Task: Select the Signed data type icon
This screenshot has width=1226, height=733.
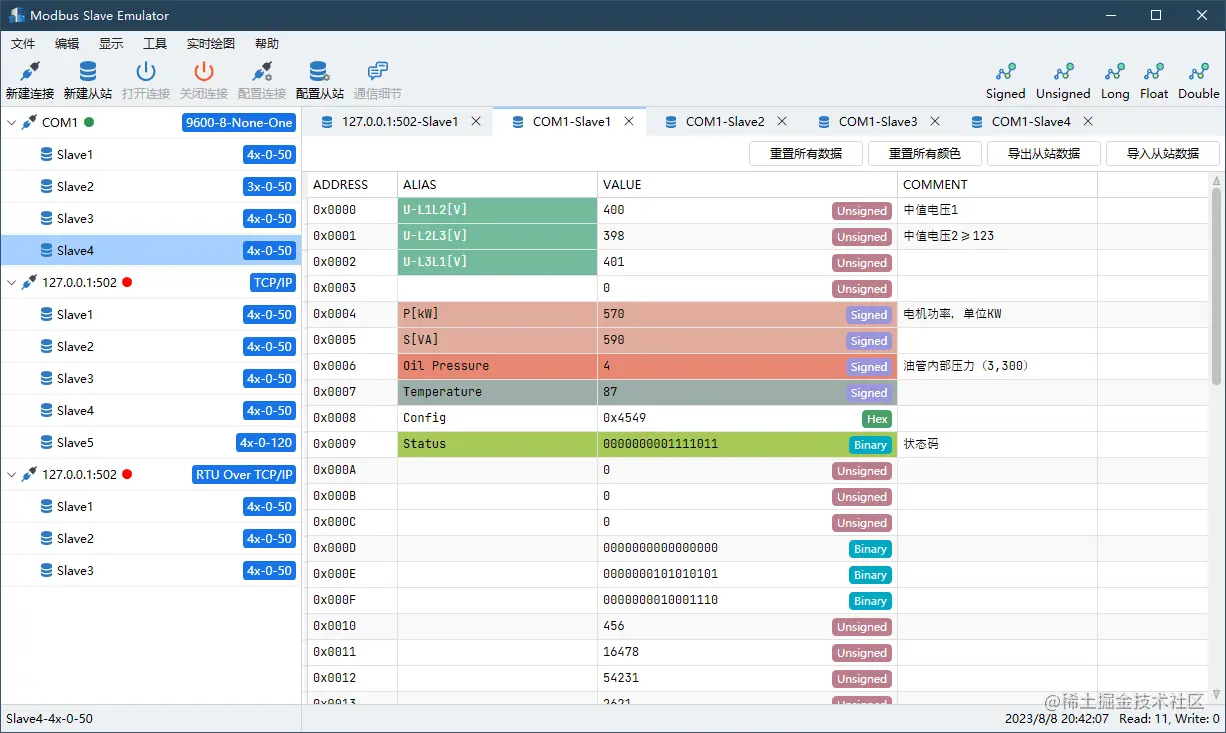Action: (1006, 72)
